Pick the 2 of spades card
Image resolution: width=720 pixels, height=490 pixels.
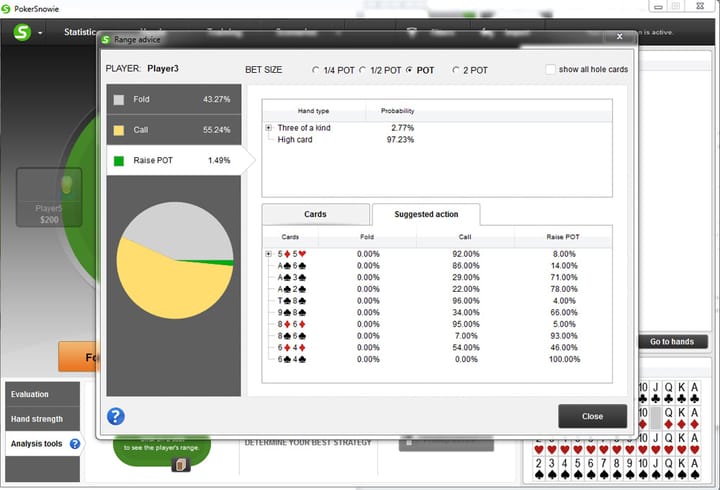coord(539,469)
